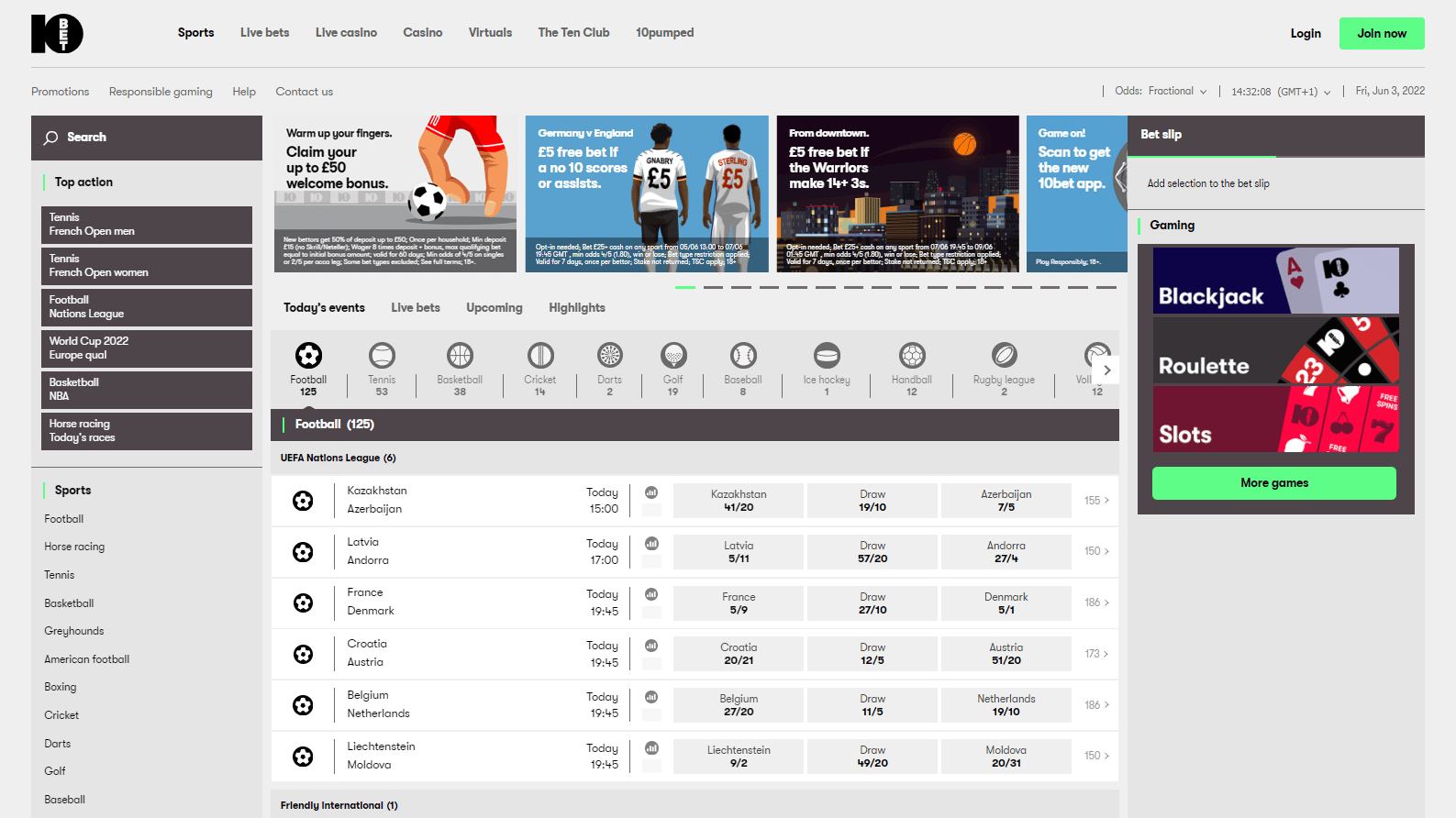Open the Sports main menu

click(195, 33)
